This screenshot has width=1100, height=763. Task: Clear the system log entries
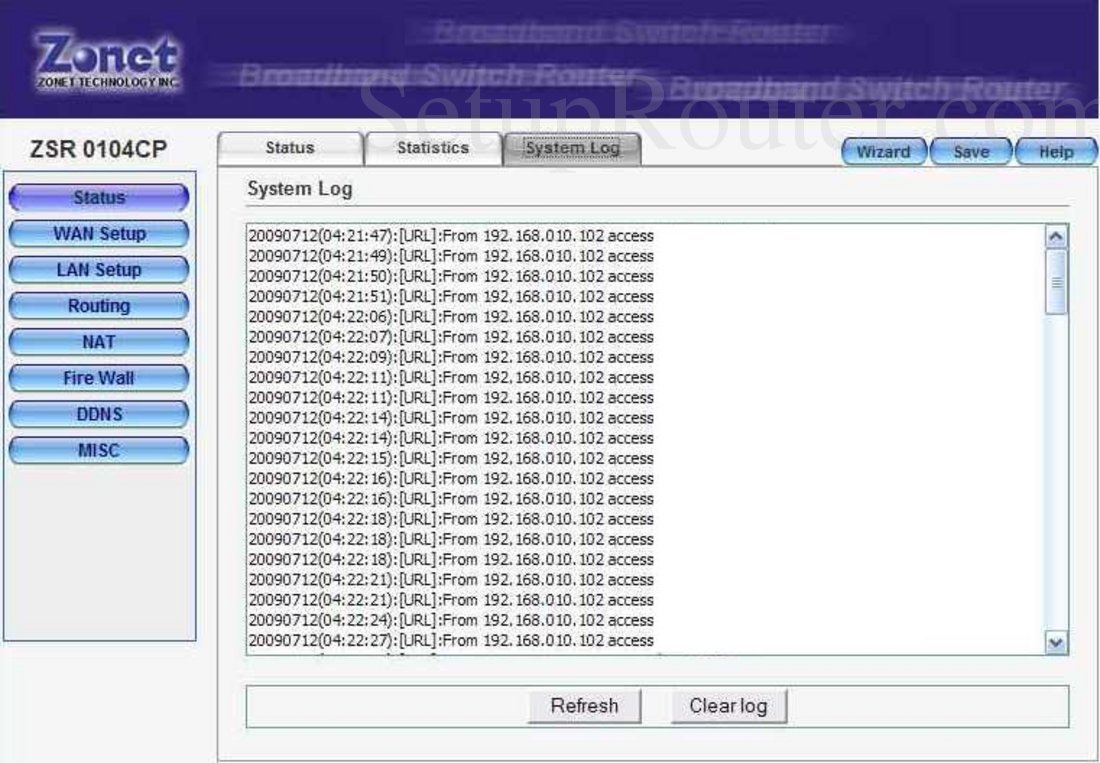coord(729,706)
